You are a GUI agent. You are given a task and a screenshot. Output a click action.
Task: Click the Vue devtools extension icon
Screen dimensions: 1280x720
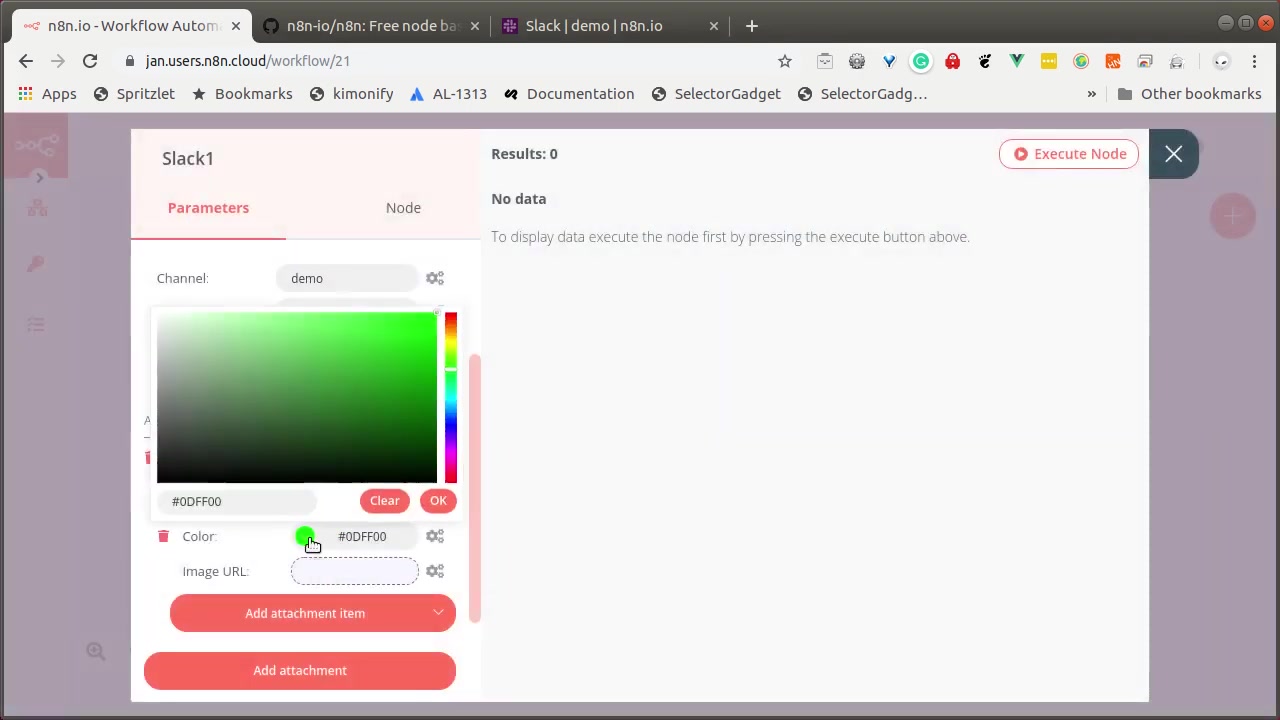tap(1017, 61)
